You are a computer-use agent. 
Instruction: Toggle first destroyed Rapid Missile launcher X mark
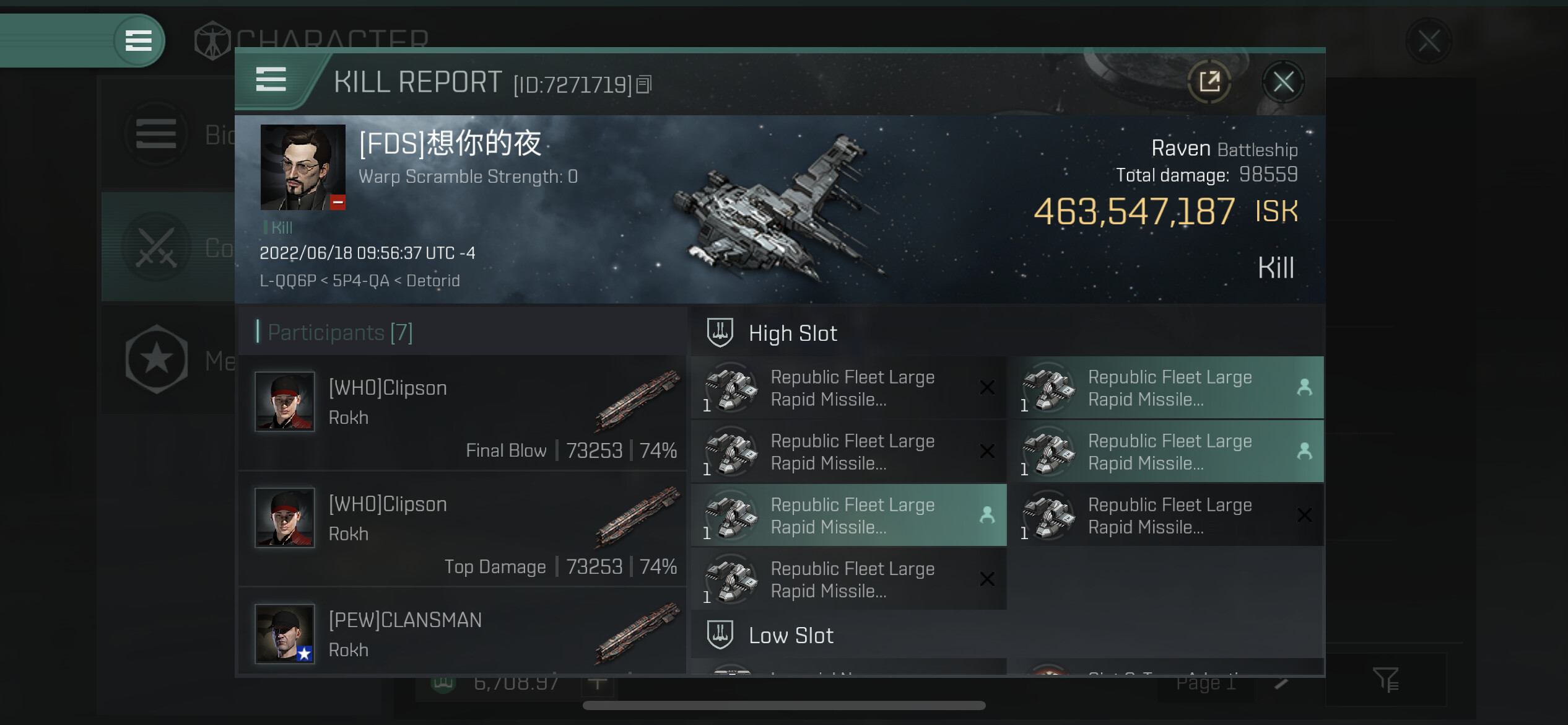click(987, 388)
